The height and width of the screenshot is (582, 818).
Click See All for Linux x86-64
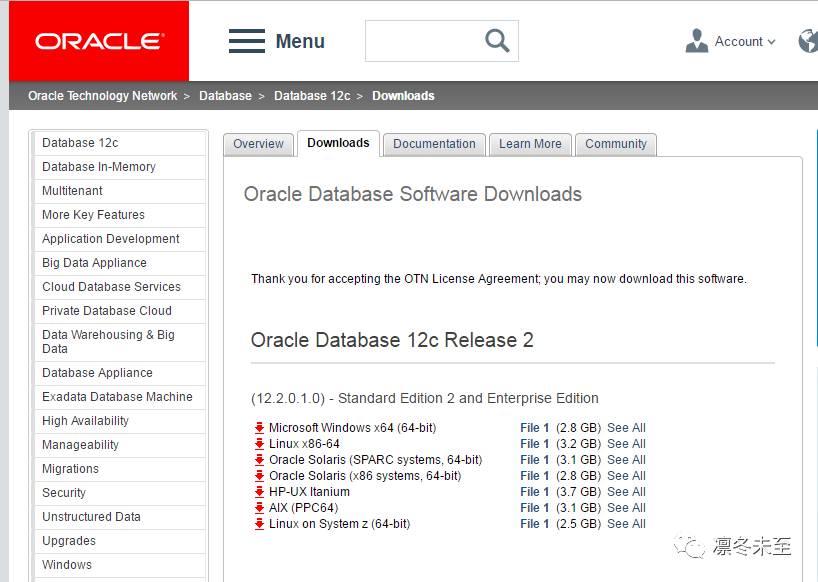pos(627,444)
